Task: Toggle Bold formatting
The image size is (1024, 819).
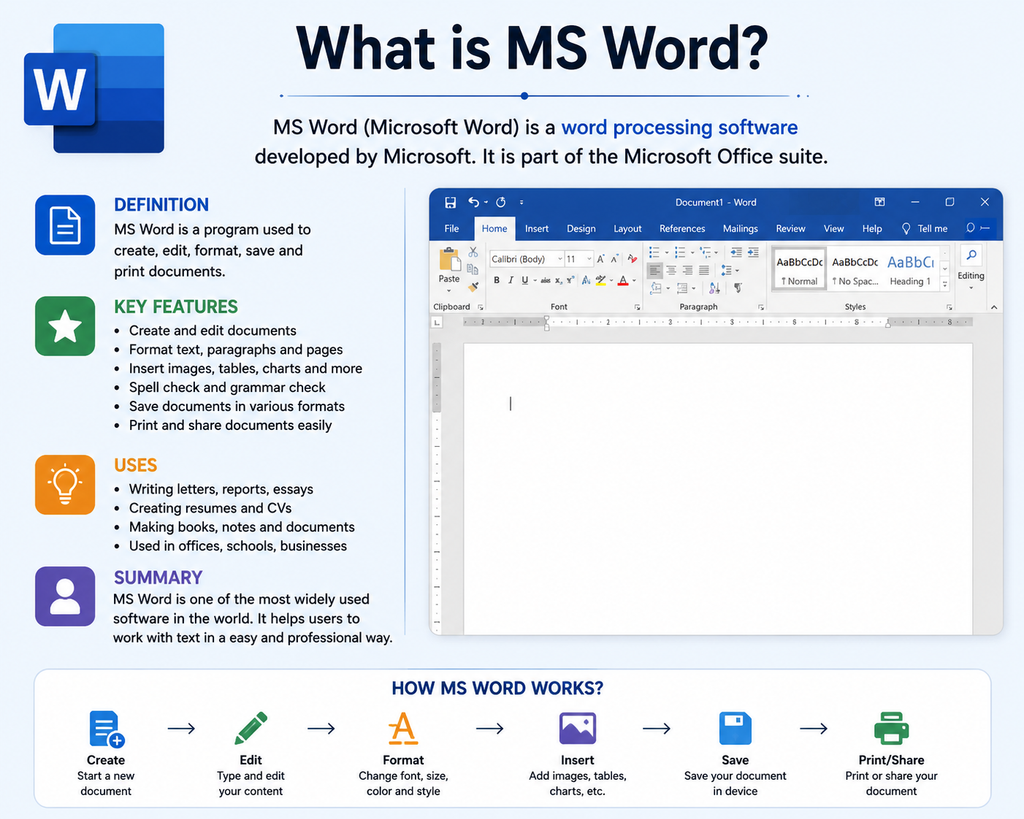Action: coord(496,280)
